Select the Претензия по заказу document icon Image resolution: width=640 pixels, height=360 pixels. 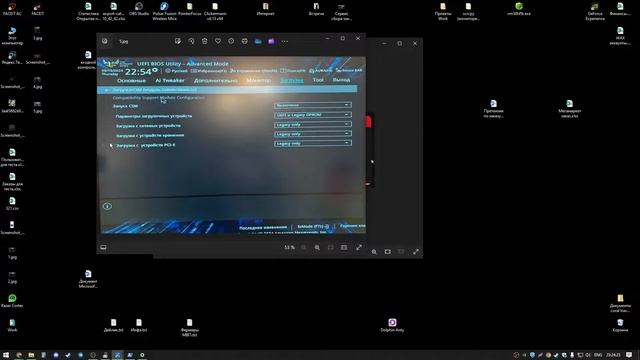pyautogui.click(x=493, y=109)
